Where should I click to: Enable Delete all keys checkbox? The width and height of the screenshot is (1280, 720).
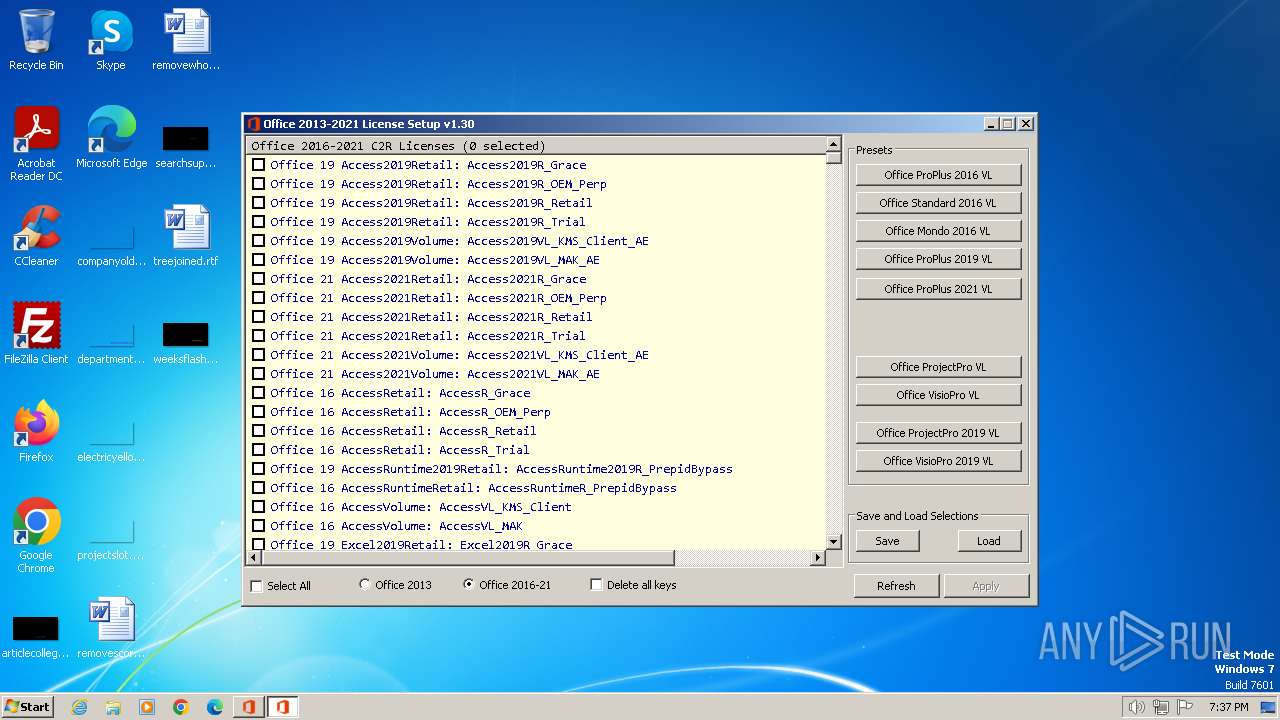click(x=597, y=585)
